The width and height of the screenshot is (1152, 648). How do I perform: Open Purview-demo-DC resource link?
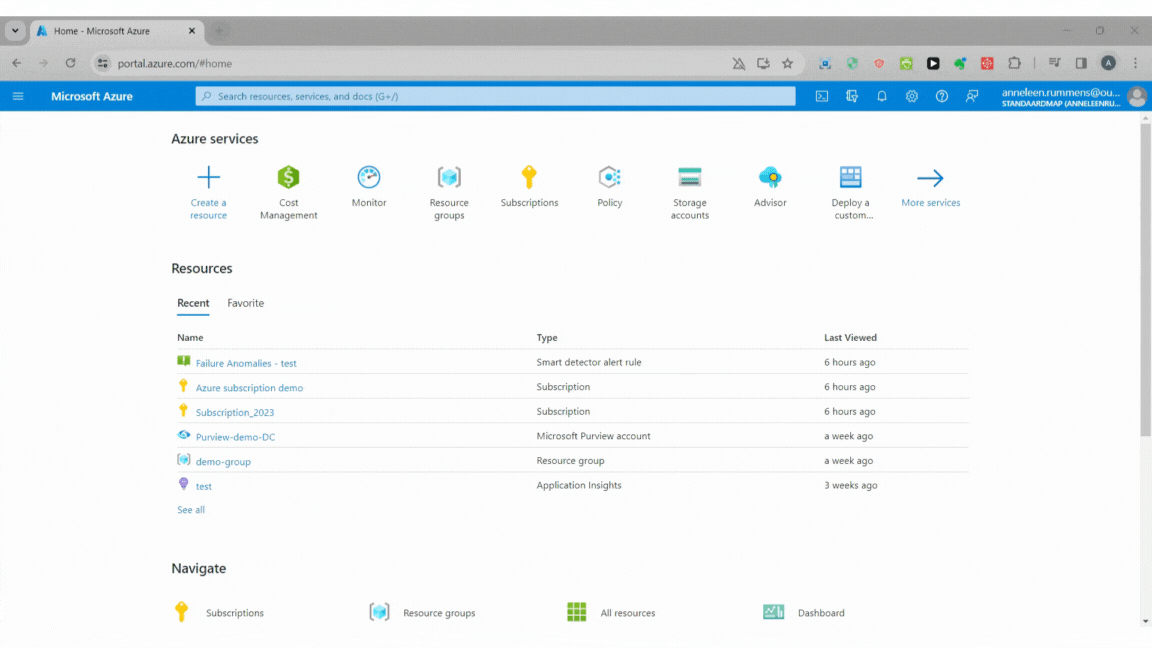235,436
